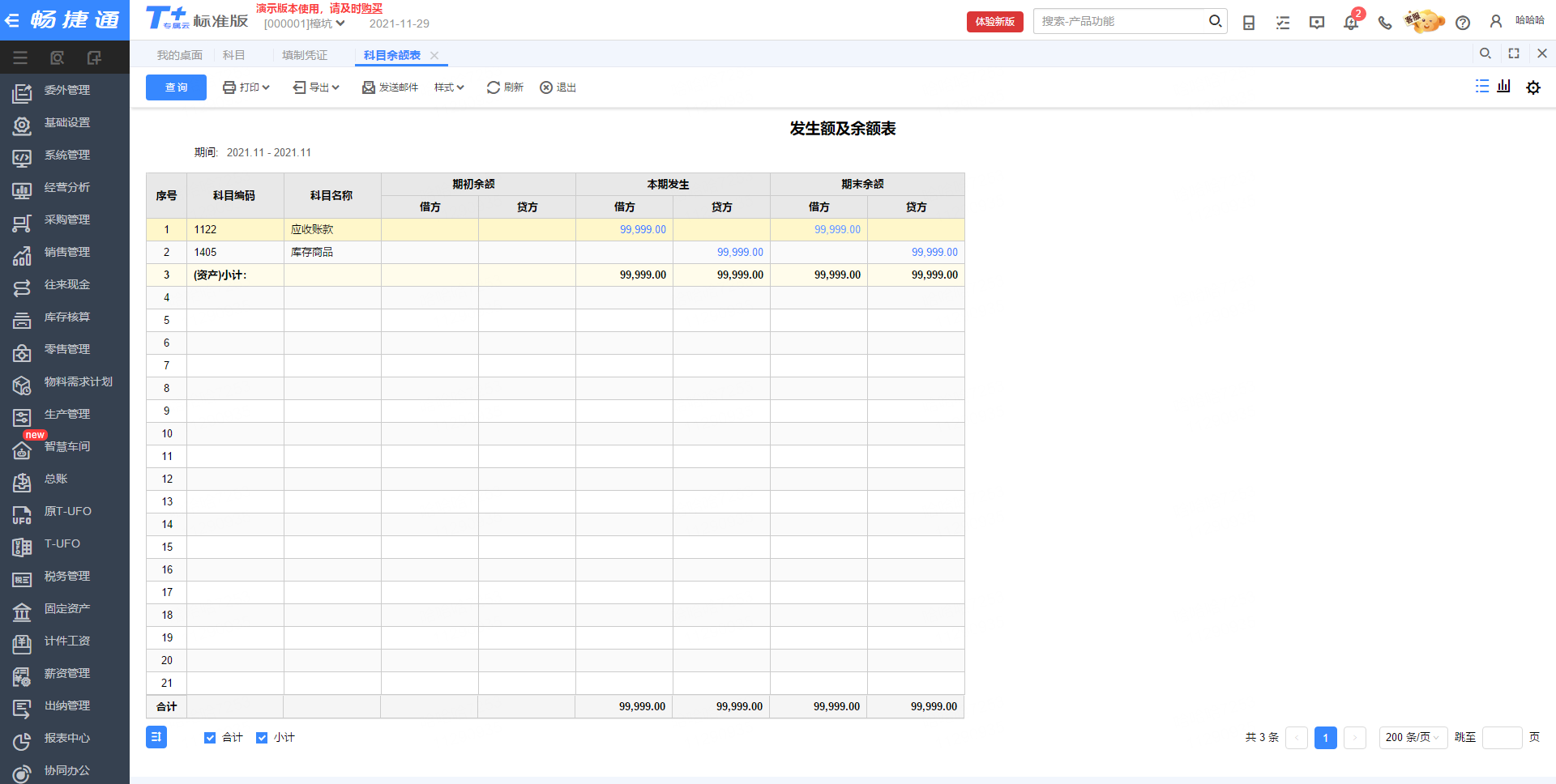Click the 查询 button
Image resolution: width=1556 pixels, height=784 pixels.
176,87
